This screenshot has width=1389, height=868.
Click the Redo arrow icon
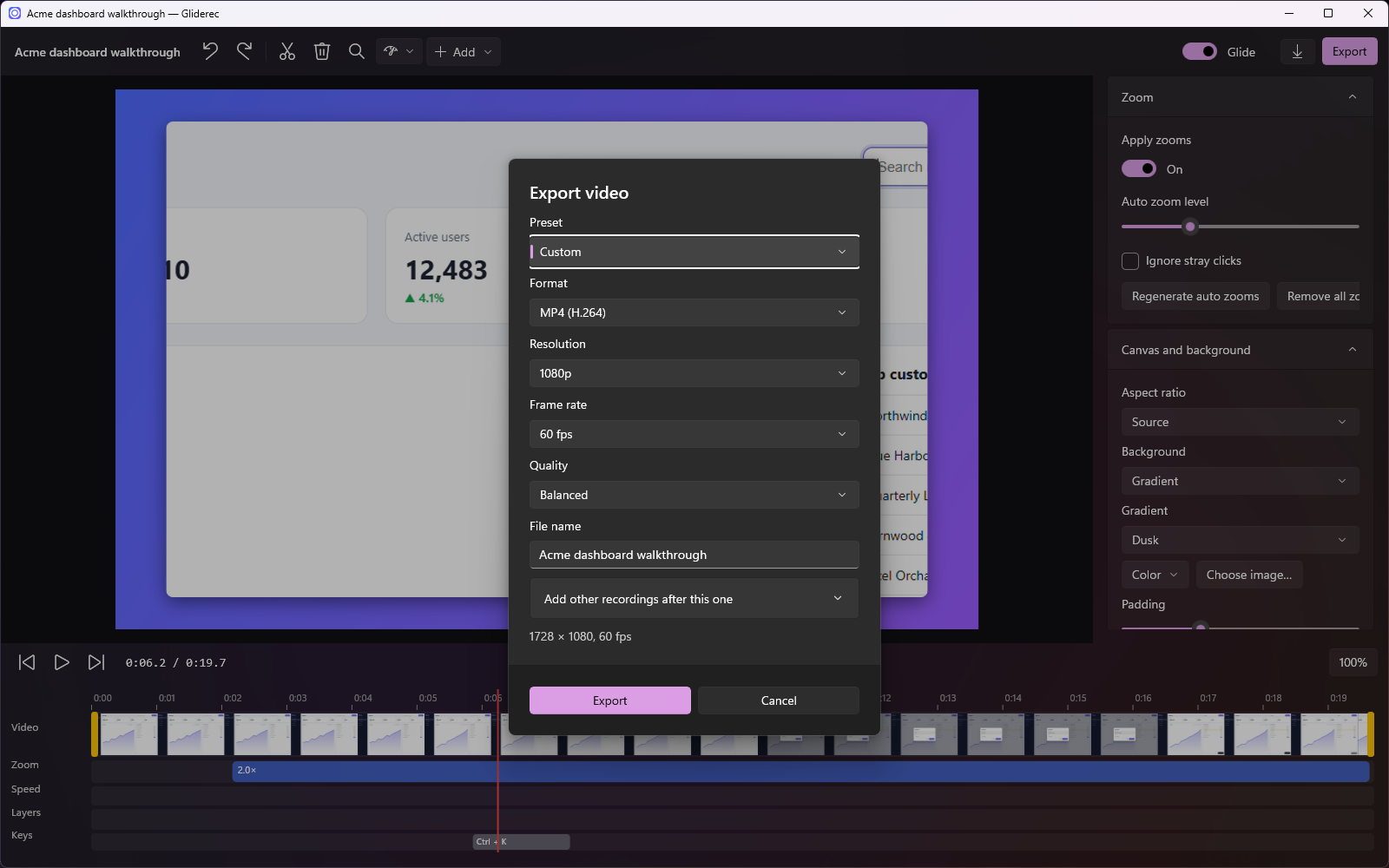(x=245, y=52)
